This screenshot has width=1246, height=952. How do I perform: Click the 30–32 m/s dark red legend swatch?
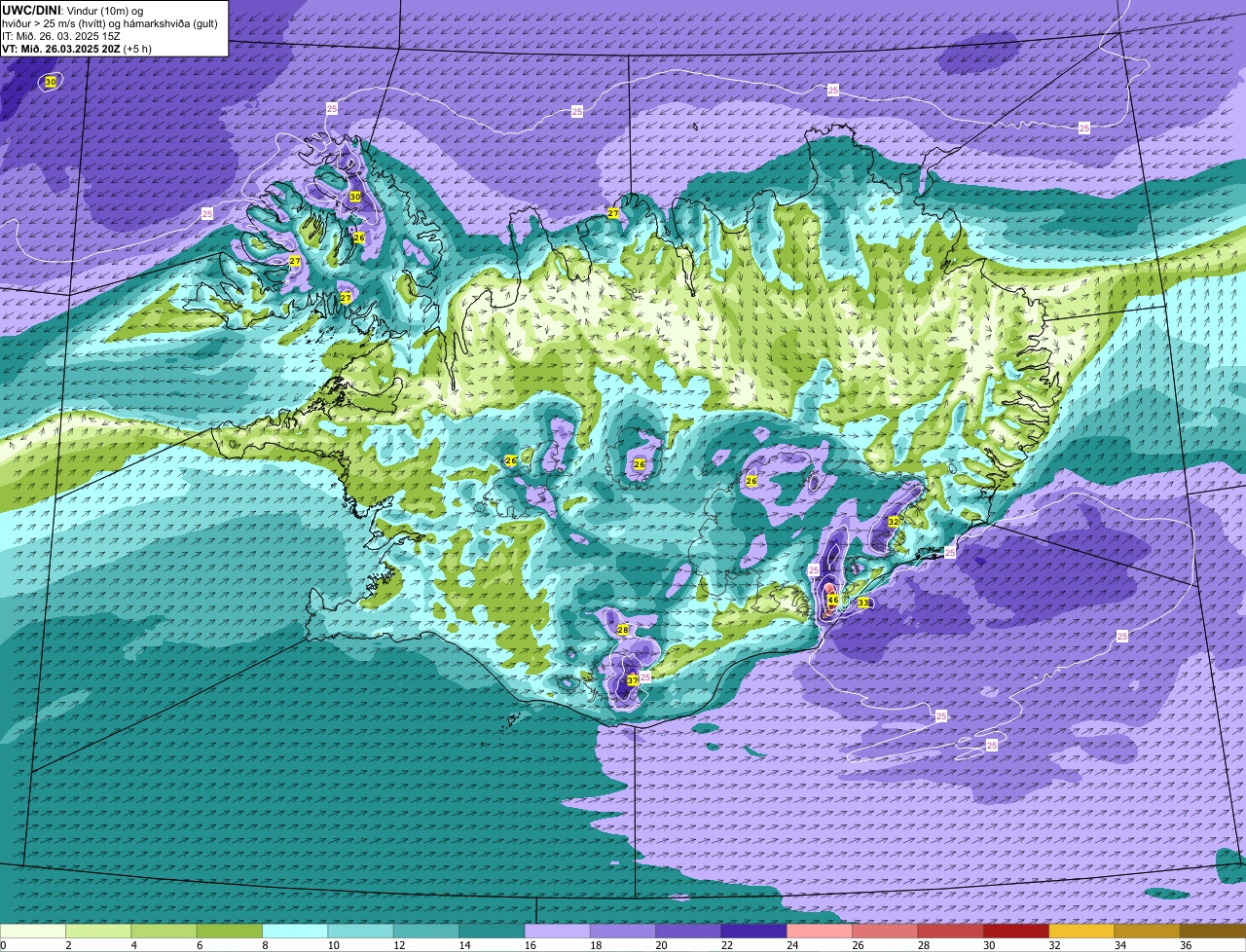(1016, 931)
